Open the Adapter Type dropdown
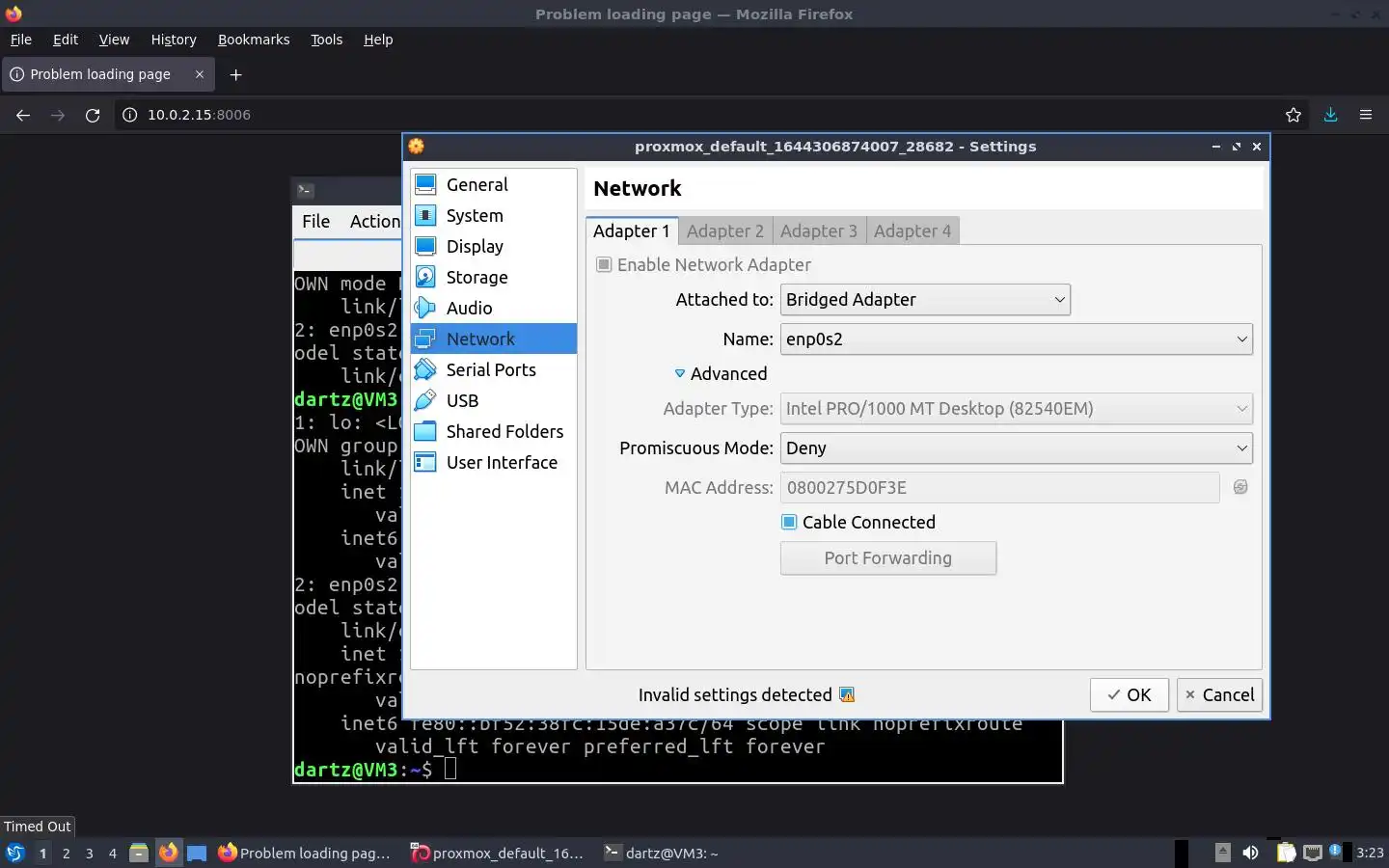 point(1017,409)
